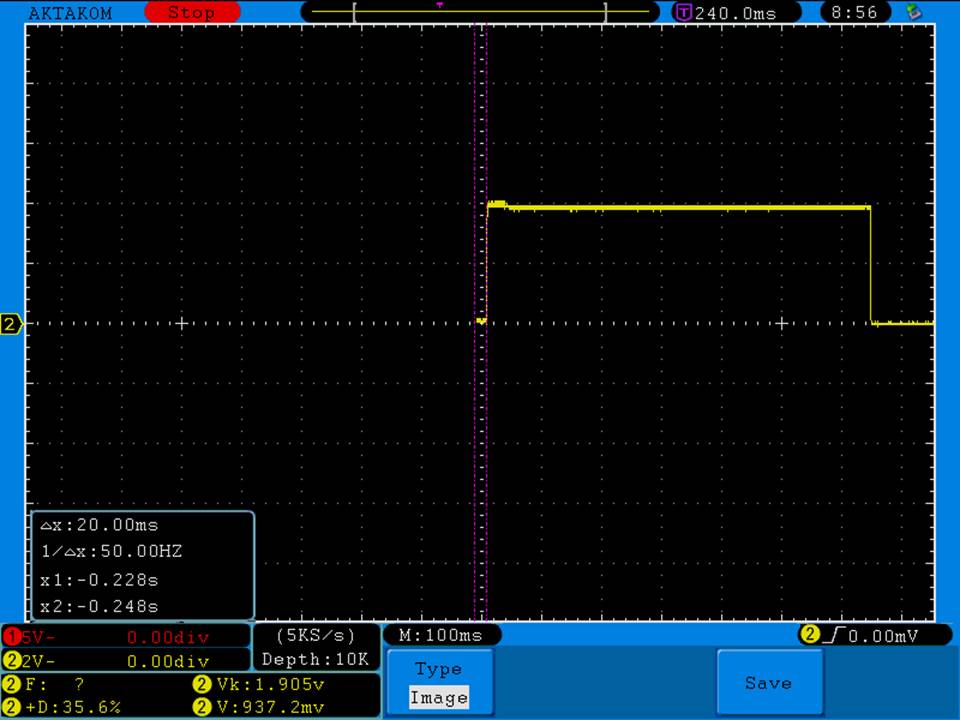This screenshot has width=960, height=720.
Task: Click the 8:56 clock display
Action: coord(854,13)
